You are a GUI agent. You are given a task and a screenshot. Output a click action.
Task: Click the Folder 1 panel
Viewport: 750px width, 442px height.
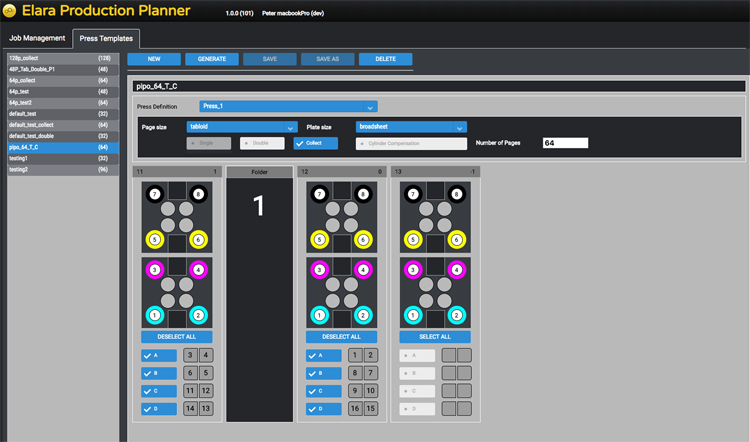tap(259, 294)
